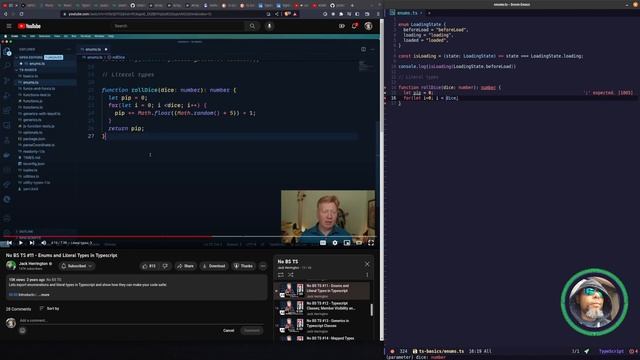The width and height of the screenshot is (640, 360).
Task: Click the round webcam avatar overlay
Action: 594,302
